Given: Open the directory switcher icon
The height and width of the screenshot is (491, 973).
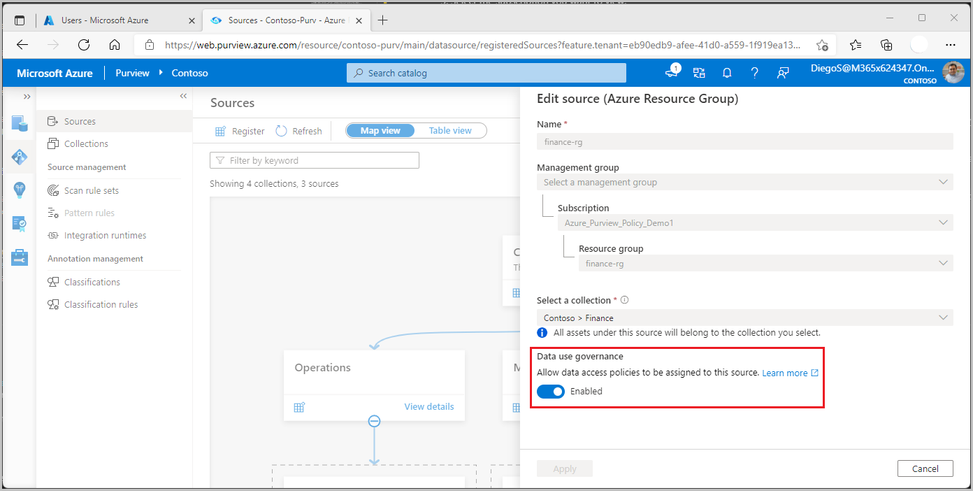Looking at the screenshot, I should pos(699,73).
